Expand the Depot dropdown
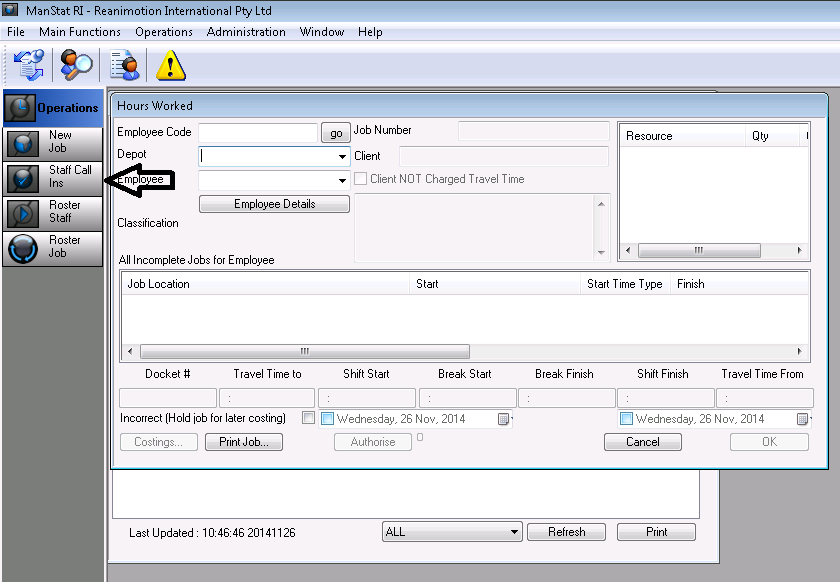The image size is (840, 582). click(x=342, y=156)
